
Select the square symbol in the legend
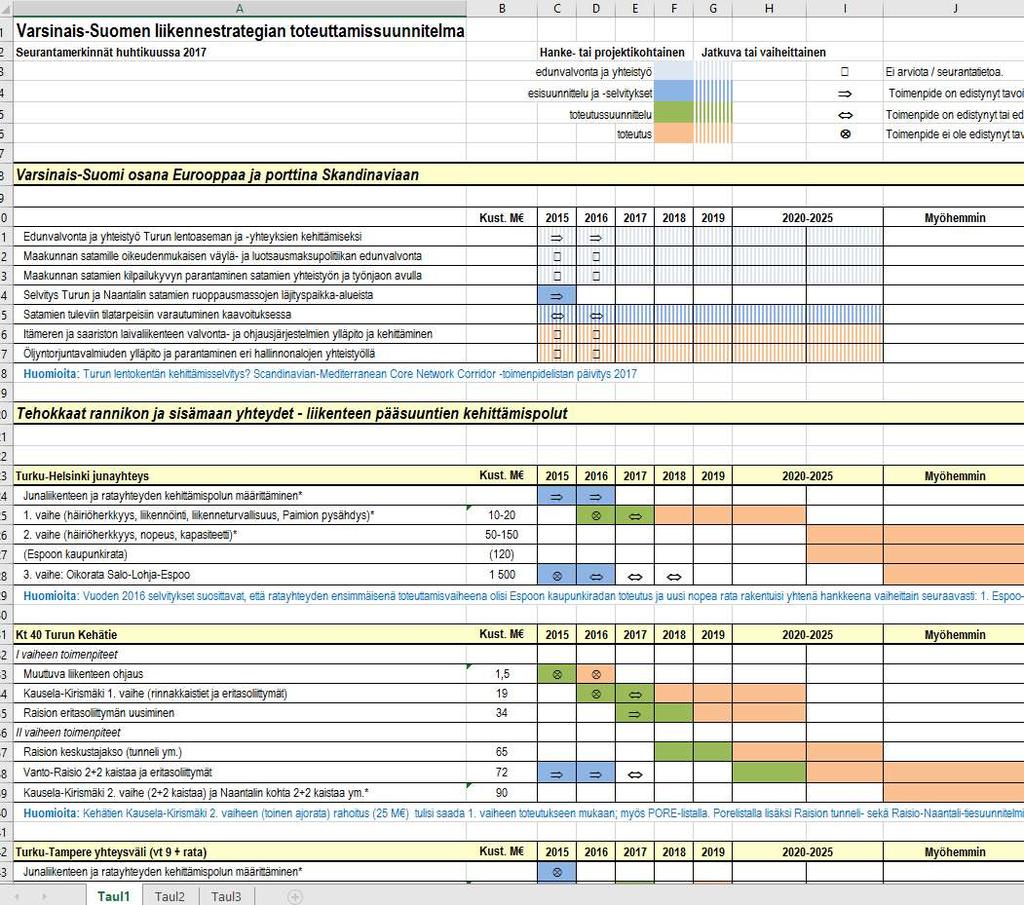tap(845, 72)
